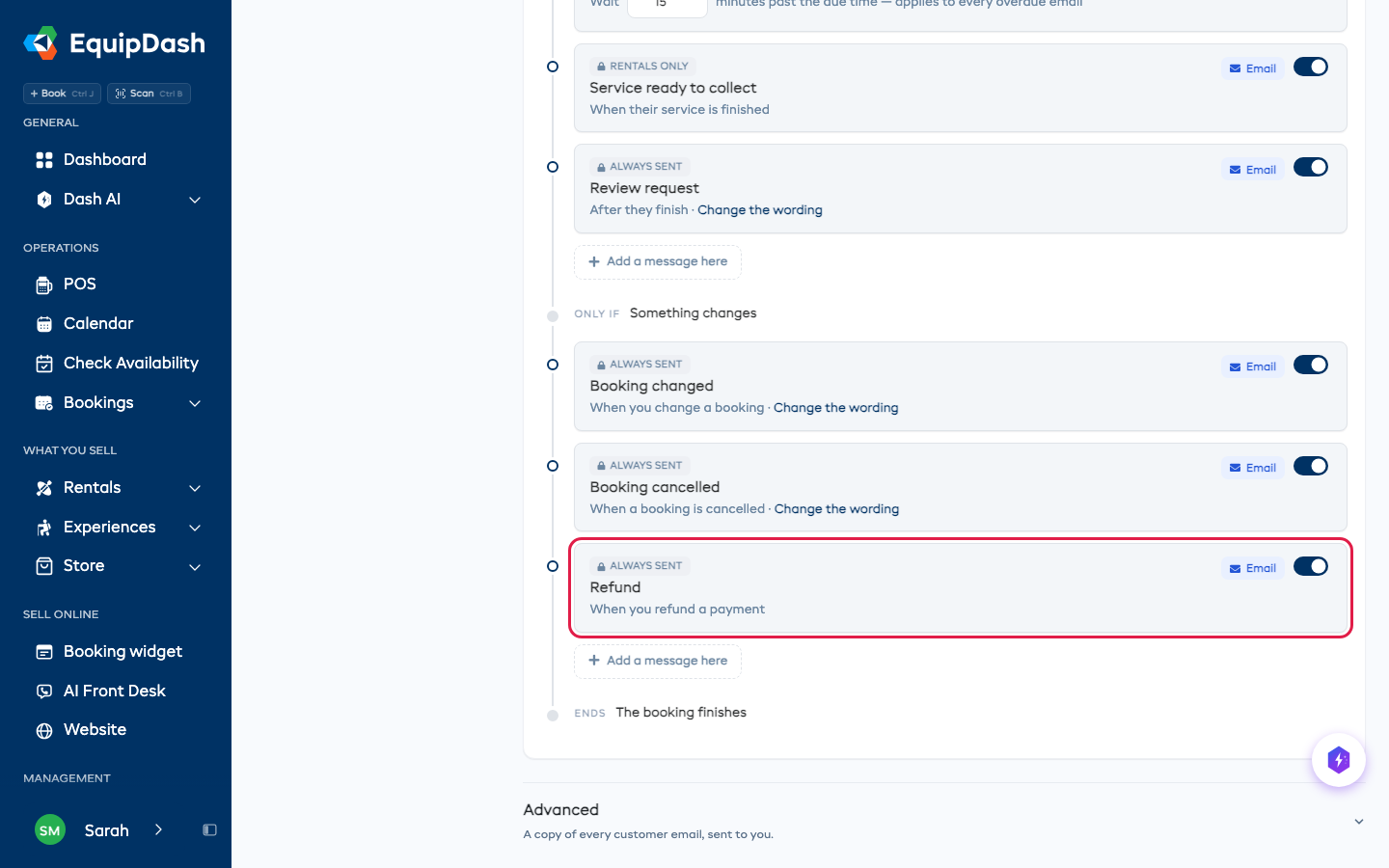Toggle off Service ready to collect email
The image size is (1389, 868).
(x=1311, y=67)
